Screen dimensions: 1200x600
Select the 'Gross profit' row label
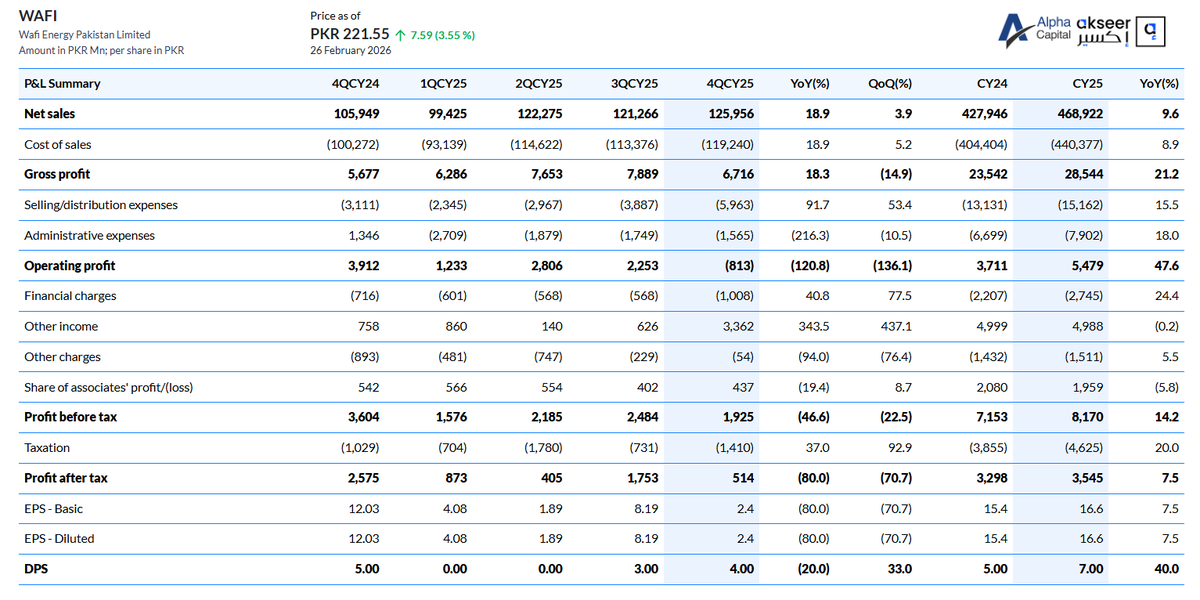(57, 174)
